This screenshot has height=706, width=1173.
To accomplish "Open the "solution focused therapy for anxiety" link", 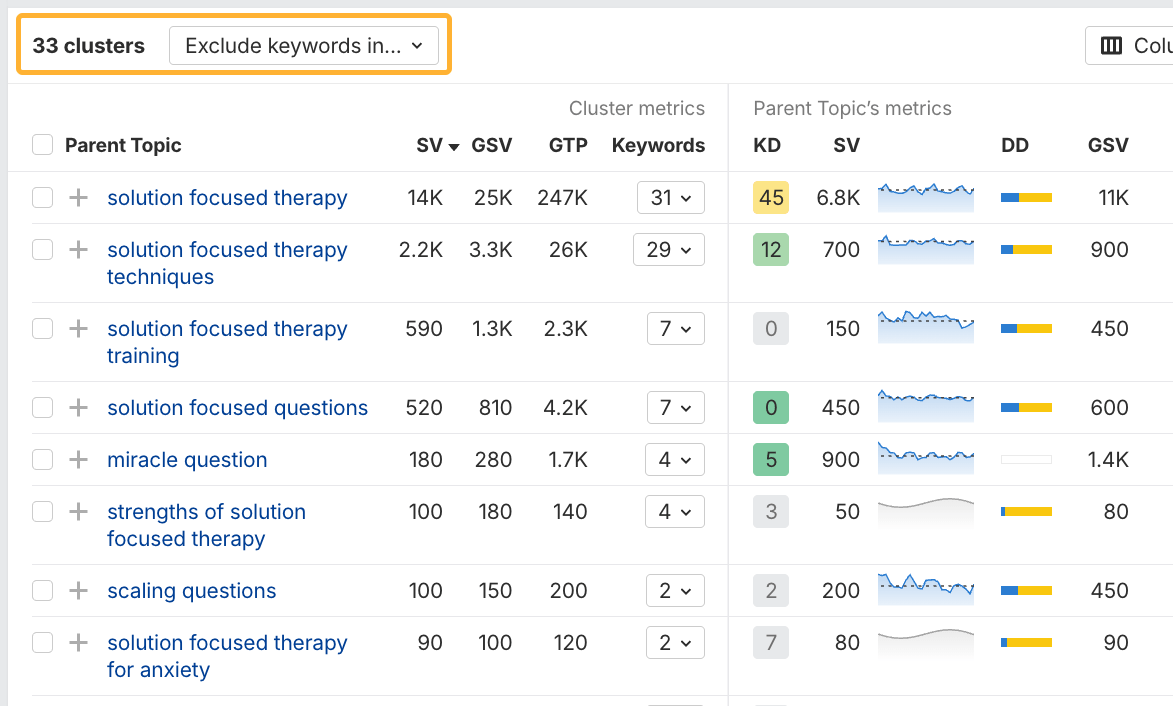I will pyautogui.click(x=227, y=656).
